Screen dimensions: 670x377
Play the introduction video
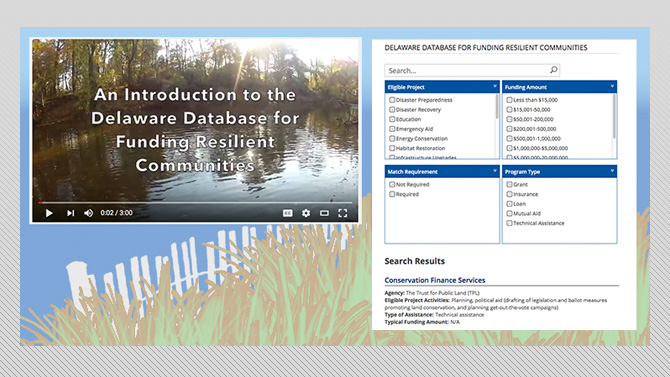(49, 213)
